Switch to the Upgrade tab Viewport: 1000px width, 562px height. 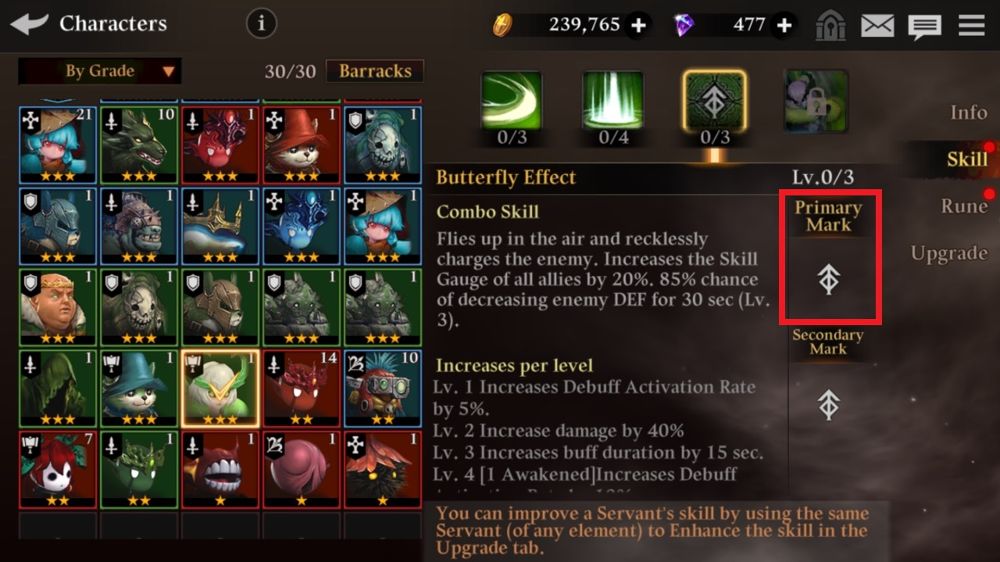point(949,253)
